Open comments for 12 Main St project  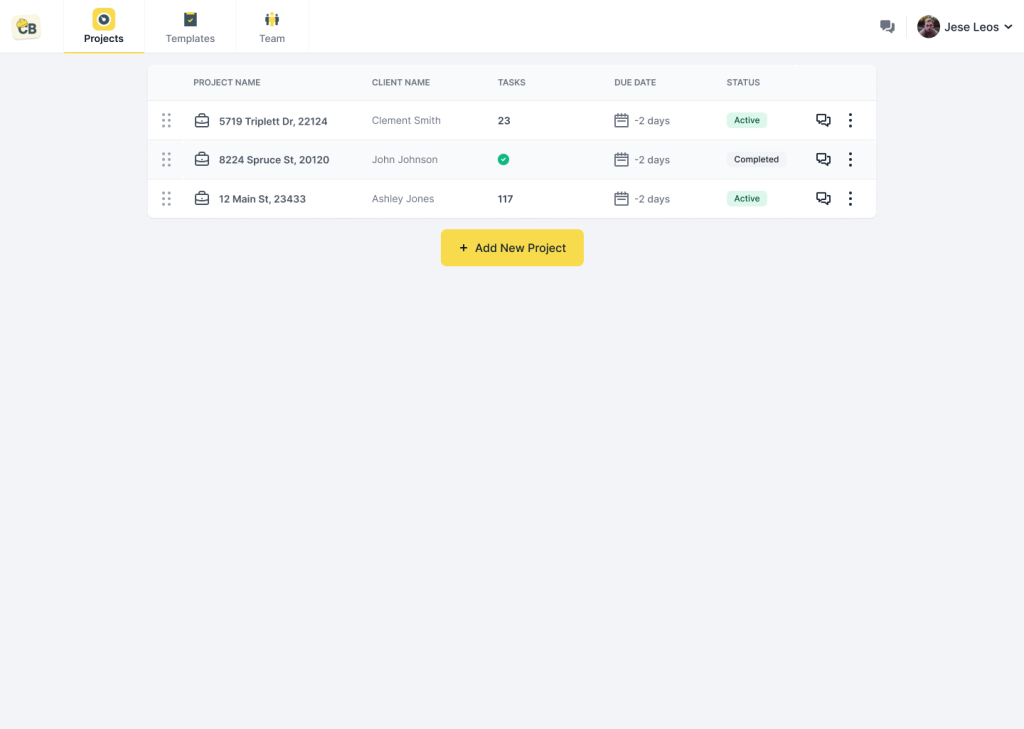click(x=823, y=198)
